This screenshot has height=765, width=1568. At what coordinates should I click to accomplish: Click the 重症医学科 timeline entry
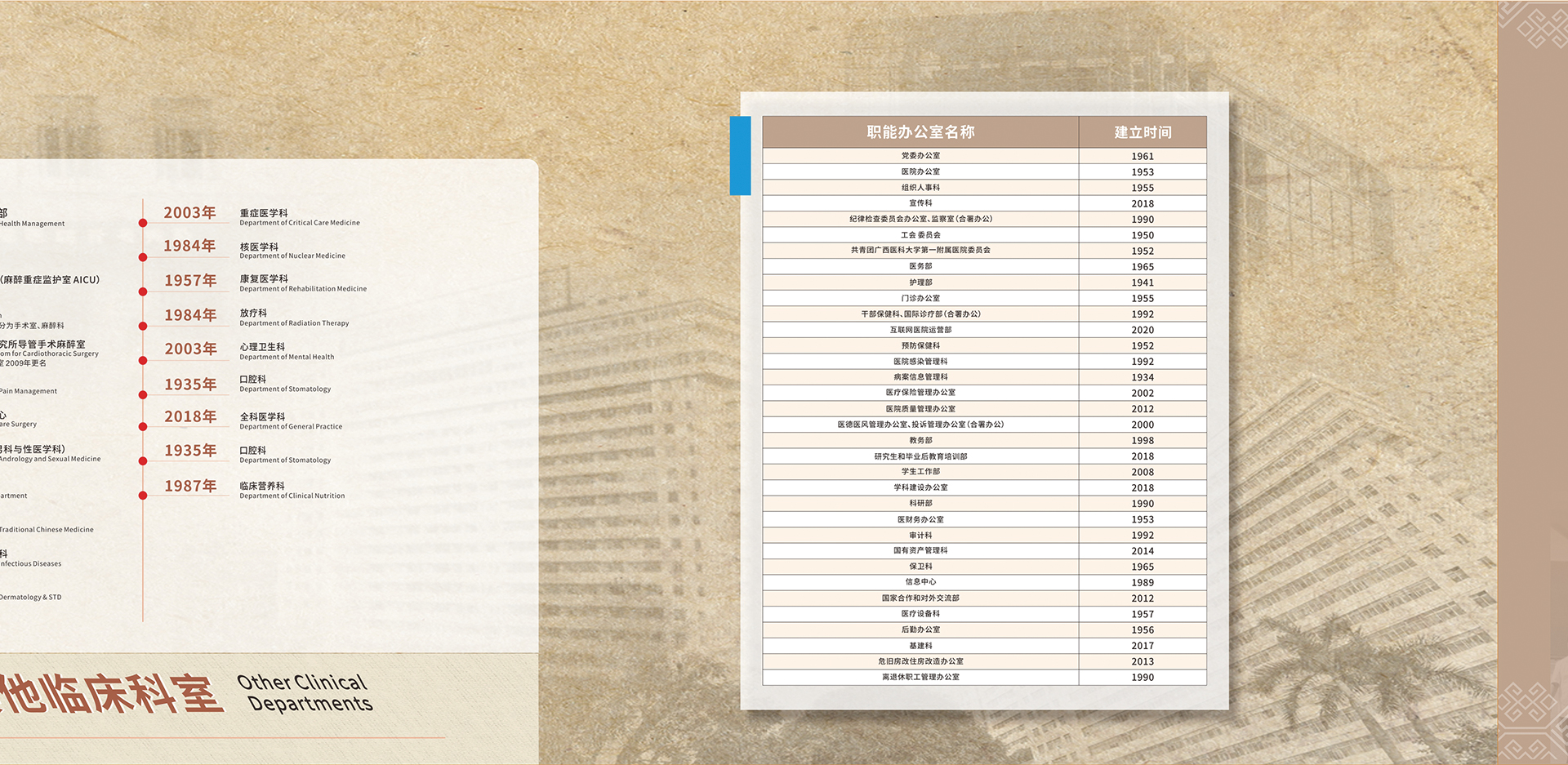[264, 213]
